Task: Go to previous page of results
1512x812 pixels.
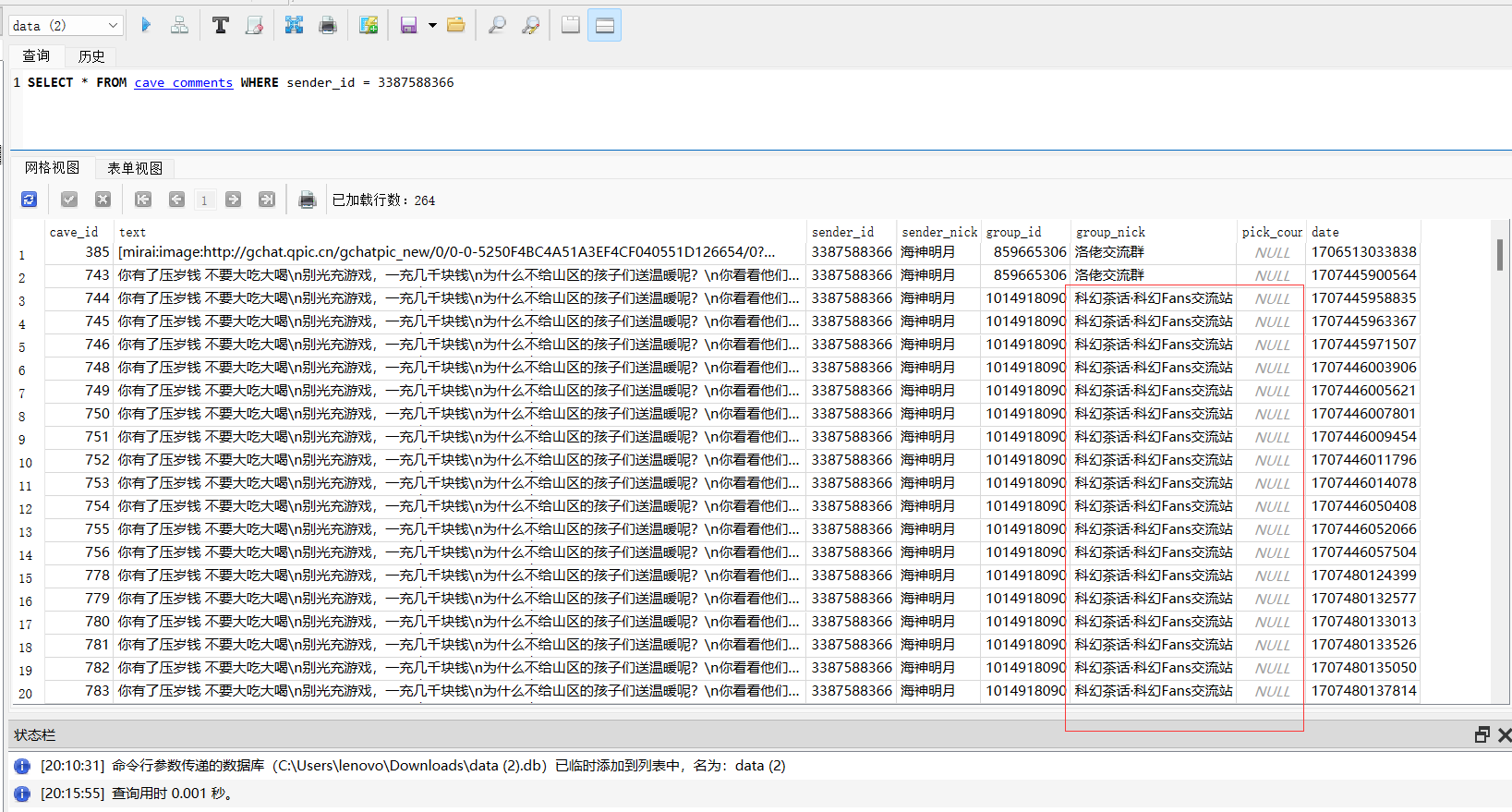Action: (176, 200)
